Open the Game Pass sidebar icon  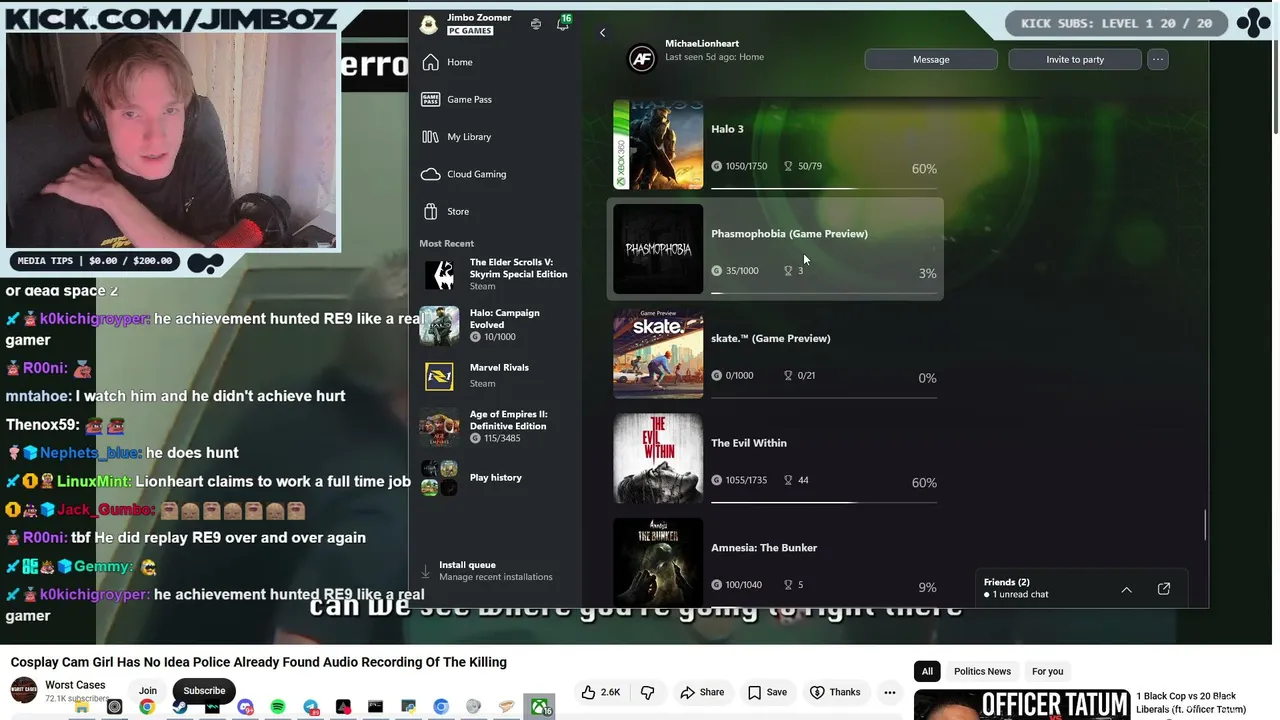tap(430, 99)
